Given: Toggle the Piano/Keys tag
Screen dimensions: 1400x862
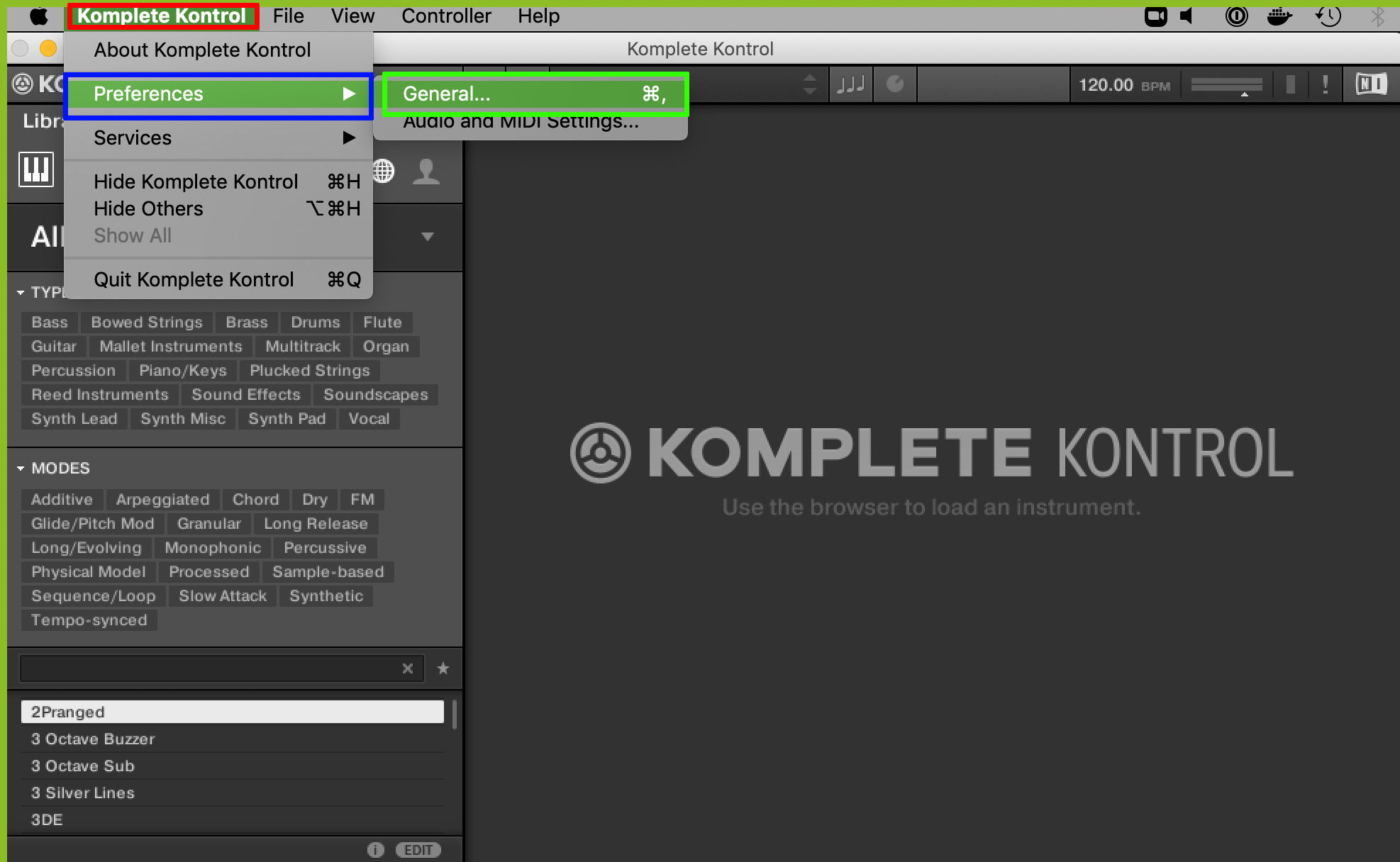Looking at the screenshot, I should [x=183, y=370].
